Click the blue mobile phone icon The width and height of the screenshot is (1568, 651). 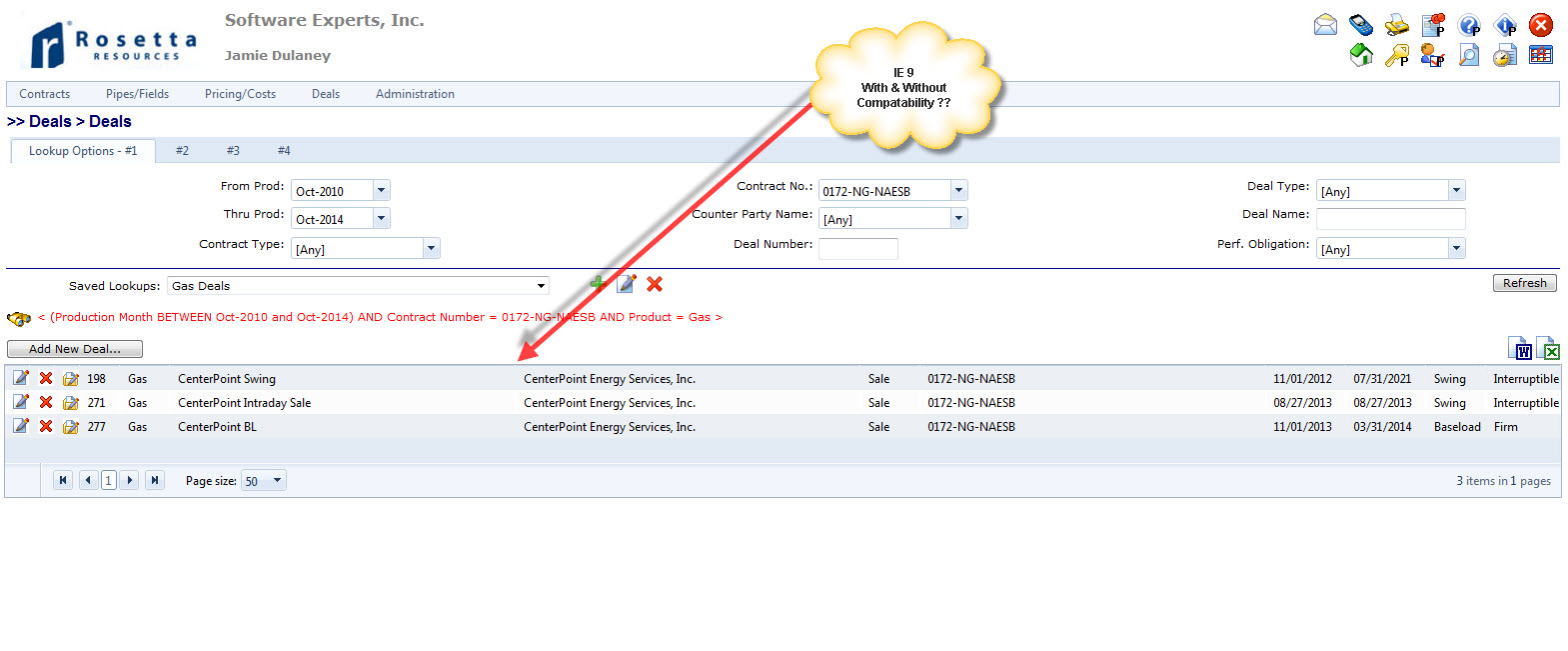tap(1361, 25)
